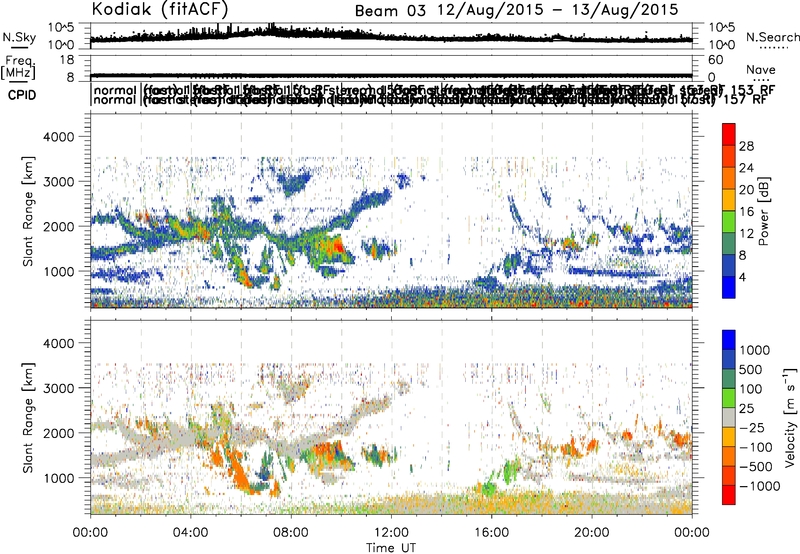Pick the bright green 25–100 velocity segment
The image size is (800, 554).
729,398
